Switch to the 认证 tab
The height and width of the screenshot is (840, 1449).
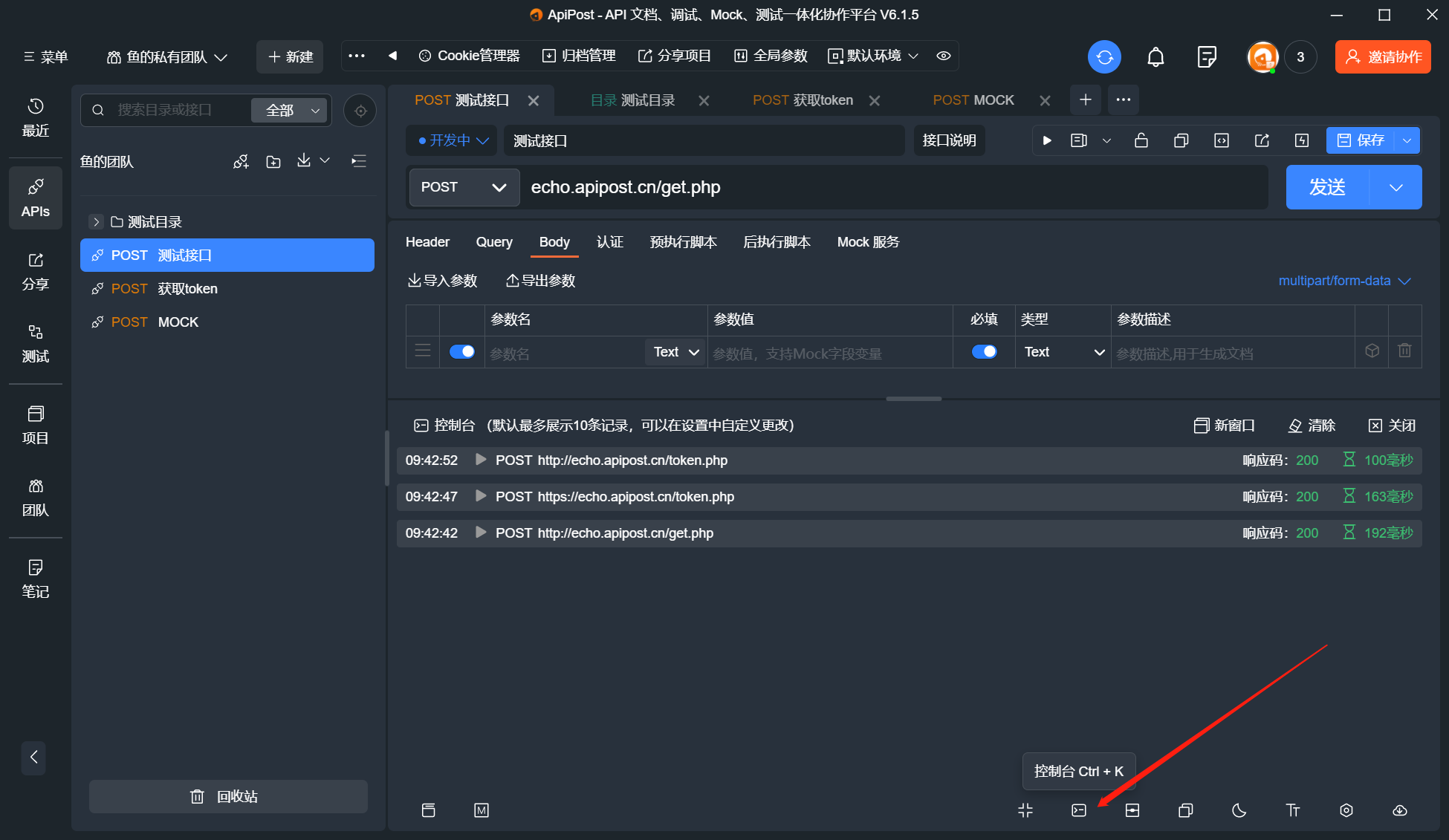[x=610, y=242]
